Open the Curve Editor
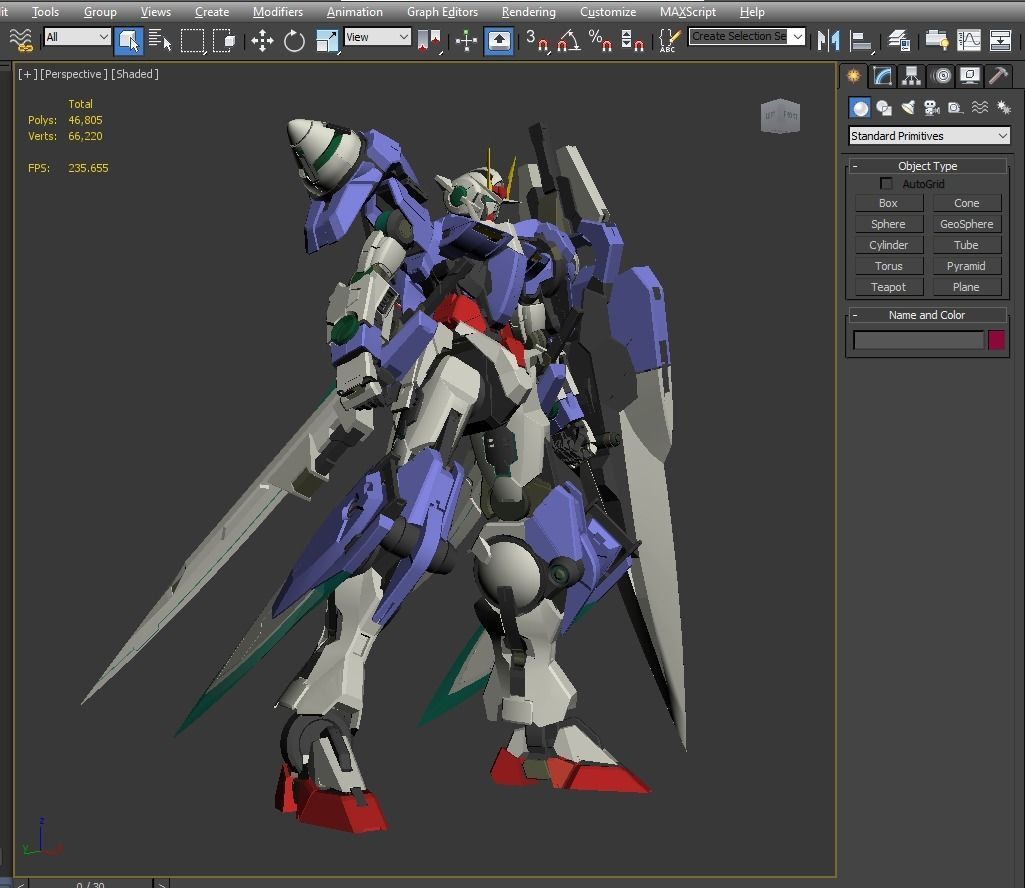The width and height of the screenshot is (1025, 888). (969, 41)
